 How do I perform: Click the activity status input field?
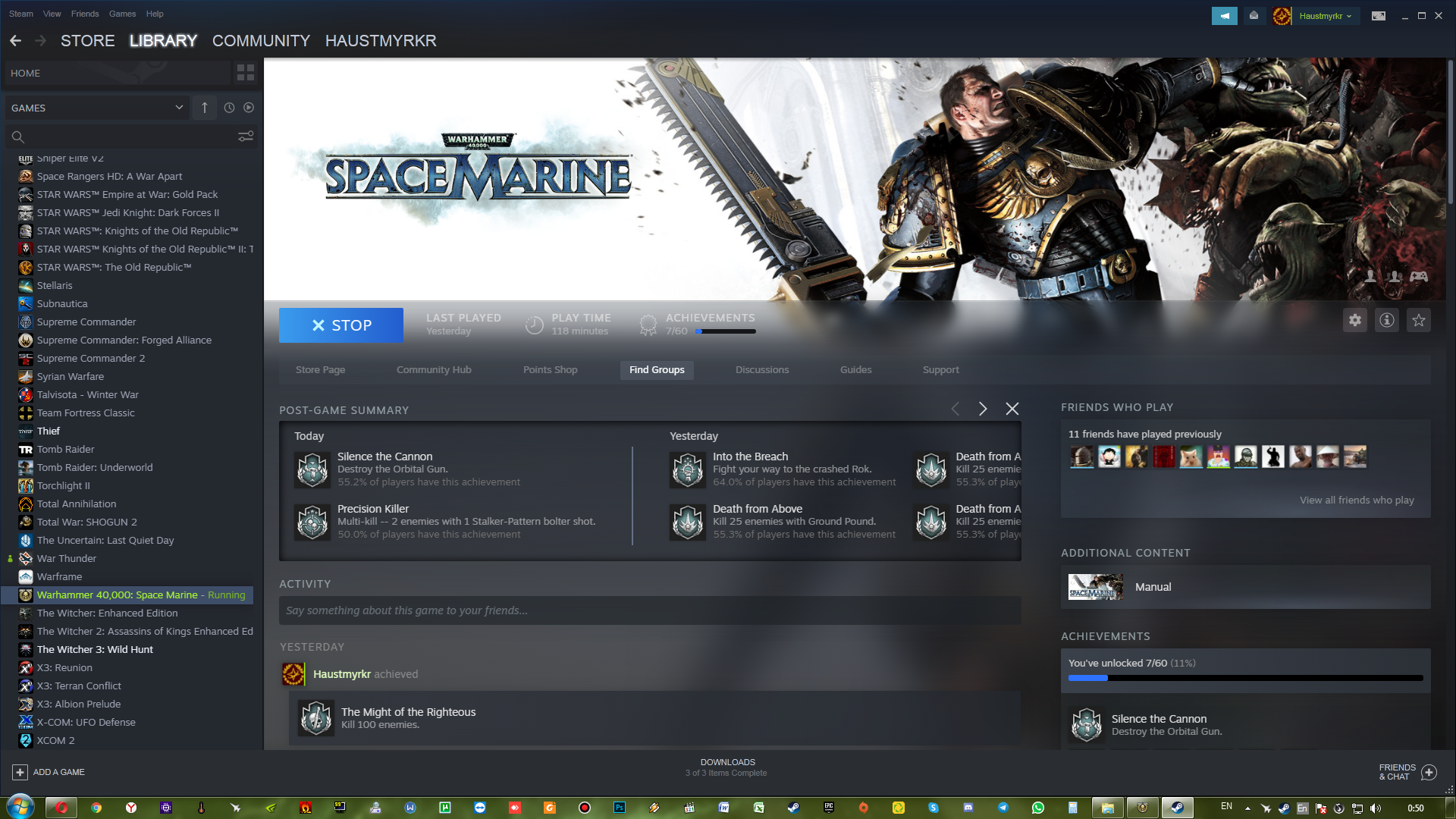649,610
